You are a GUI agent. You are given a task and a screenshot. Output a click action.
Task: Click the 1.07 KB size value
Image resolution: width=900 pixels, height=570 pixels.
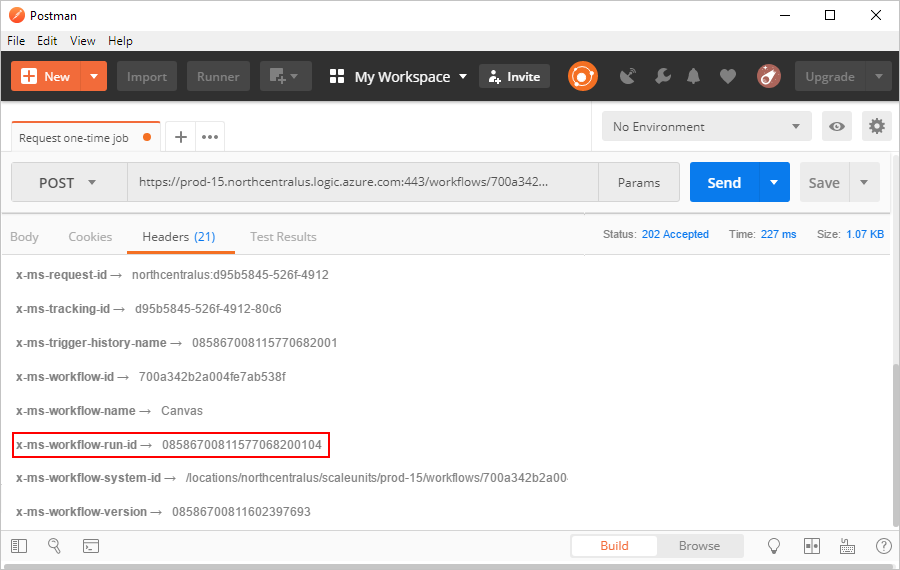pyautogui.click(x=865, y=234)
